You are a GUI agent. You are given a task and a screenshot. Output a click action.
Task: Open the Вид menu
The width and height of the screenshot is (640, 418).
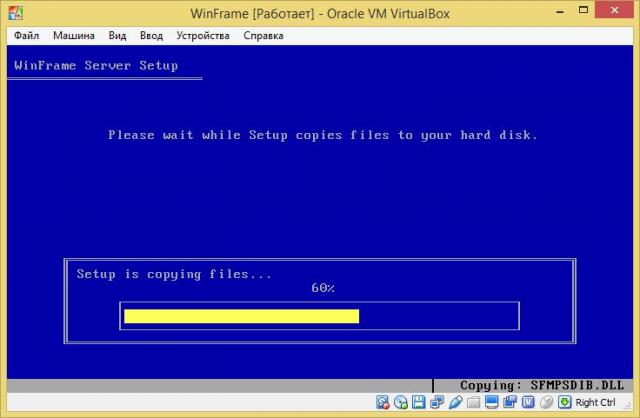[x=117, y=36]
